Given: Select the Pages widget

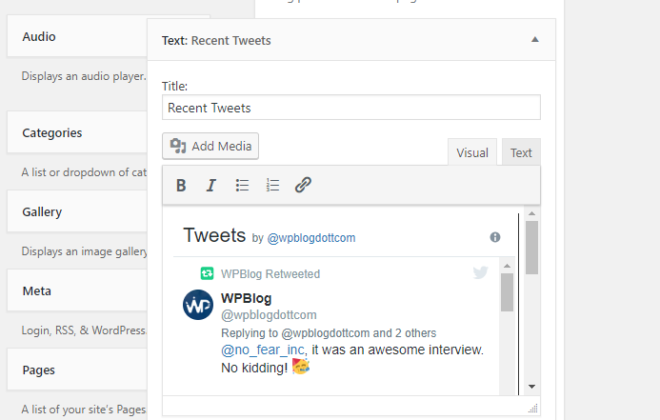Looking at the screenshot, I should point(77,370).
